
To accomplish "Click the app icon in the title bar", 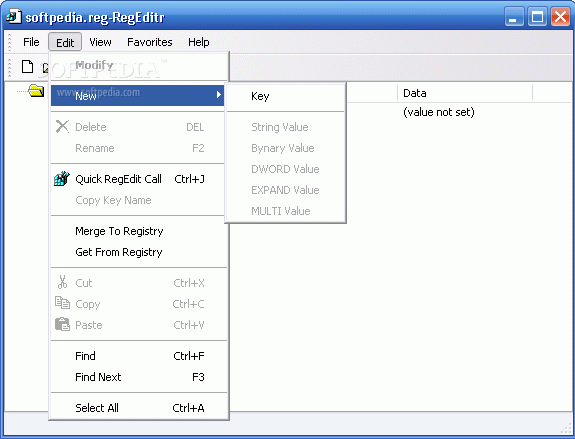I will click(14, 17).
